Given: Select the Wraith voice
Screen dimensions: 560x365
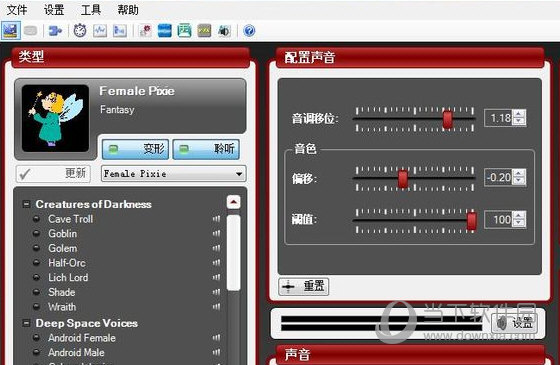Looking at the screenshot, I should 62,307.
